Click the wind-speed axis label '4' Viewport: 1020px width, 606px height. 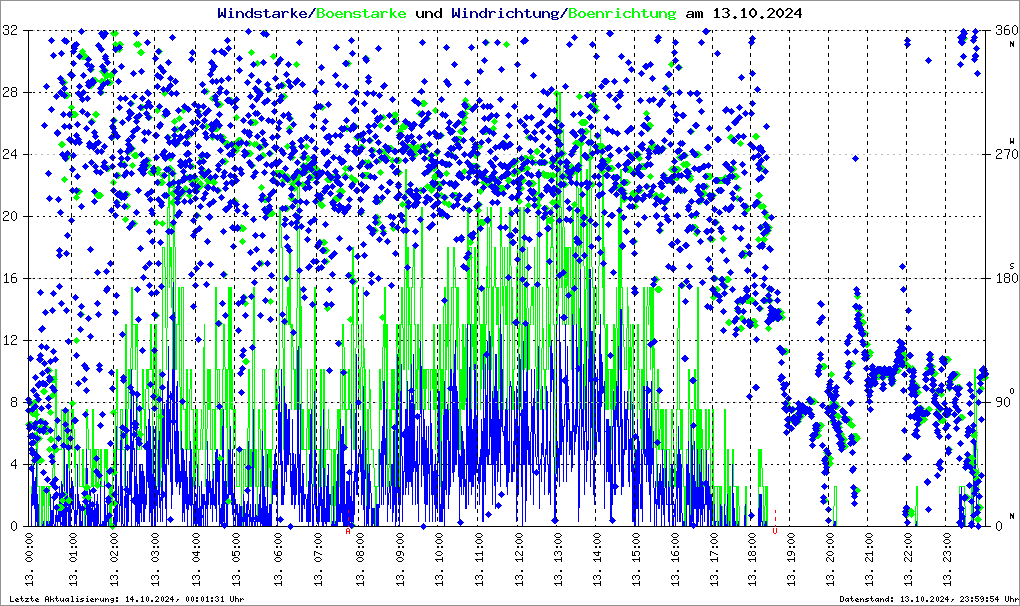point(14,464)
